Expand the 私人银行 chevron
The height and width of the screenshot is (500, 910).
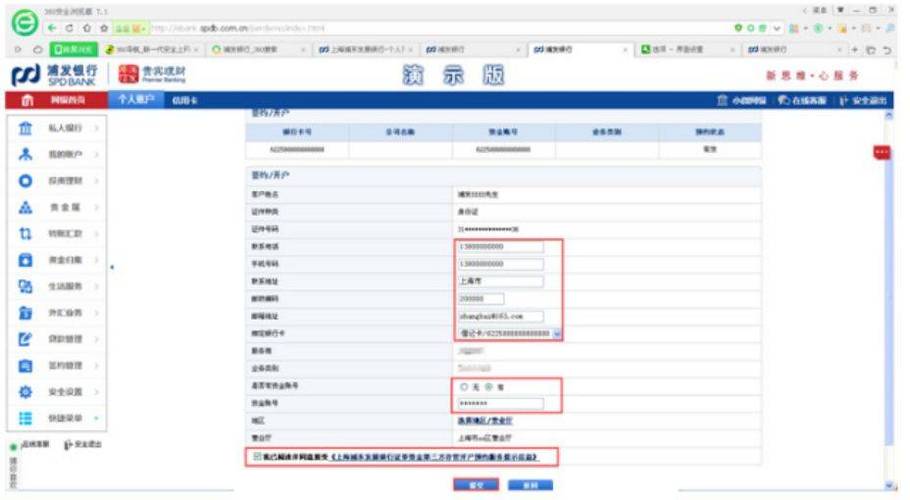pos(96,128)
